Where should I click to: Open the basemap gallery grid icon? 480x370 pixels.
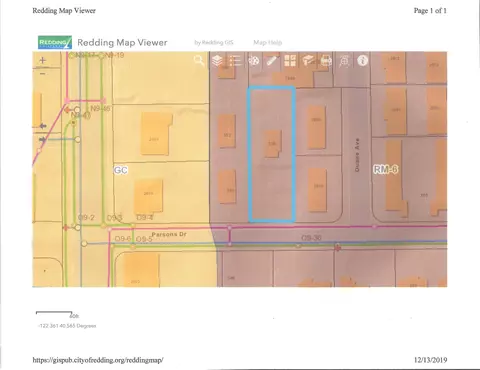pyautogui.click(x=290, y=61)
